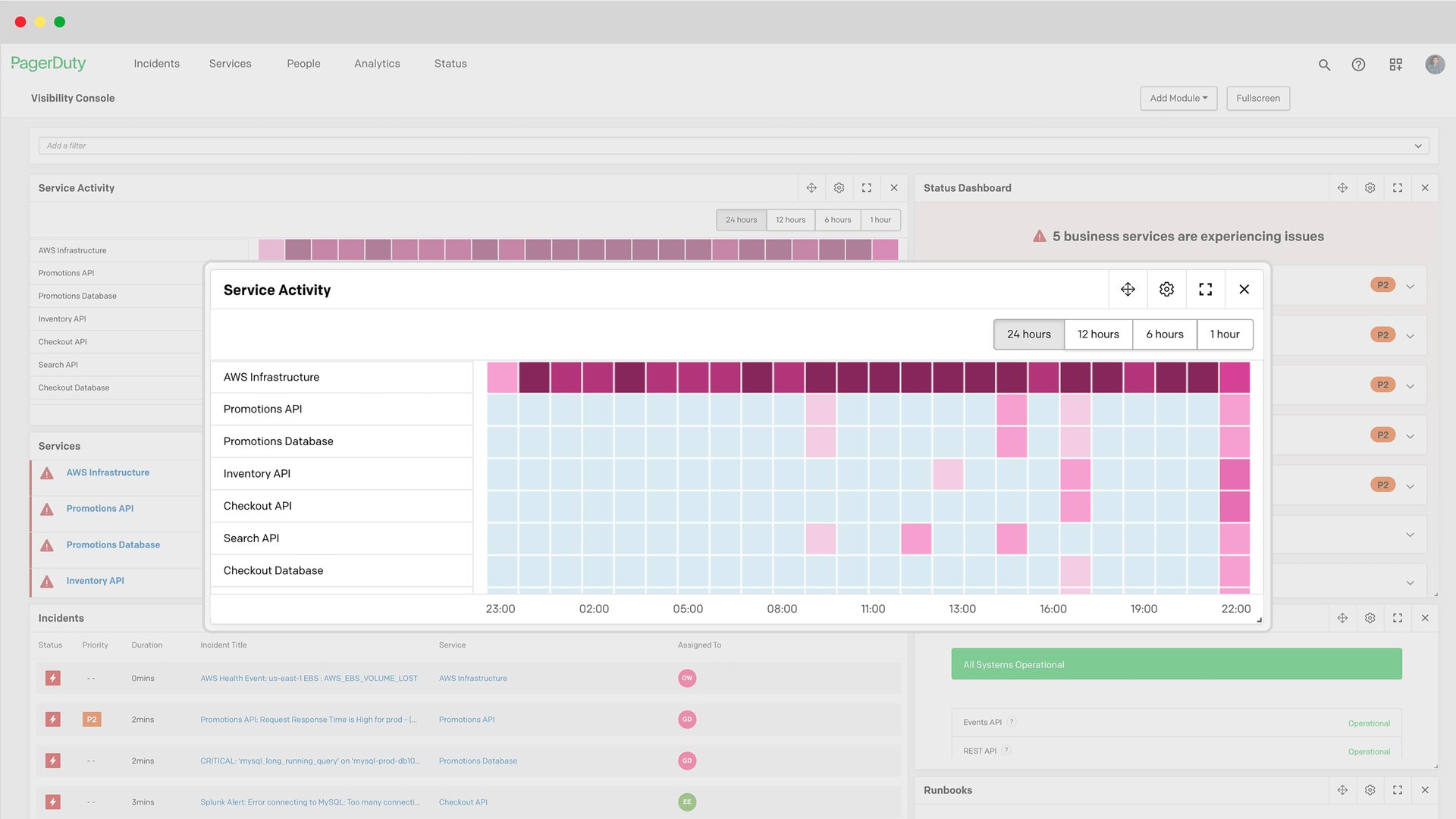Screen dimensions: 1456x819
Task: Select the 12 hours time range
Action: coord(1098,334)
